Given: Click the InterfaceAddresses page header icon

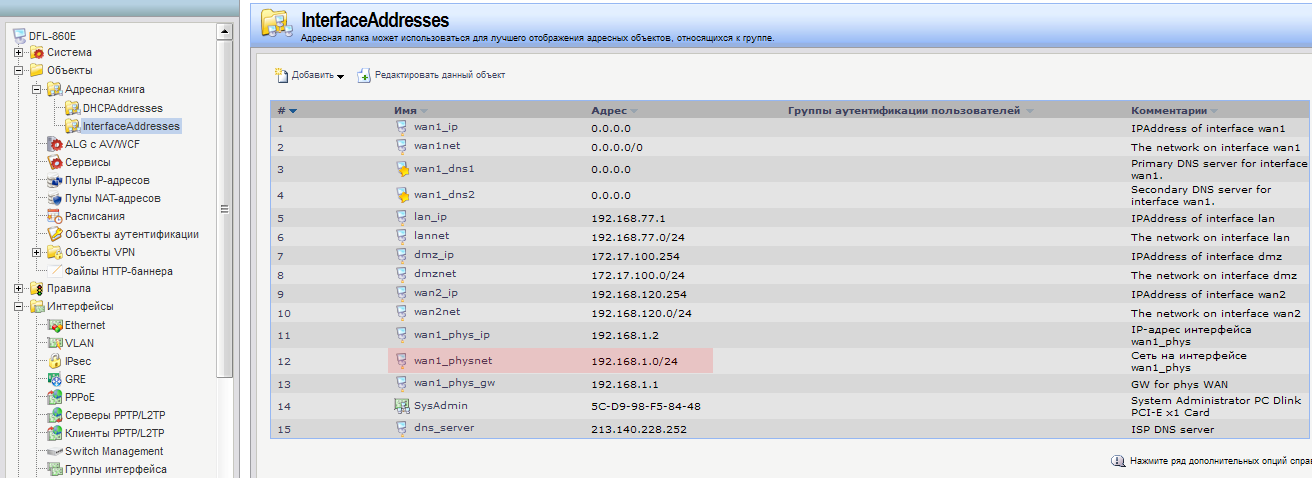Looking at the screenshot, I should click(x=276, y=24).
